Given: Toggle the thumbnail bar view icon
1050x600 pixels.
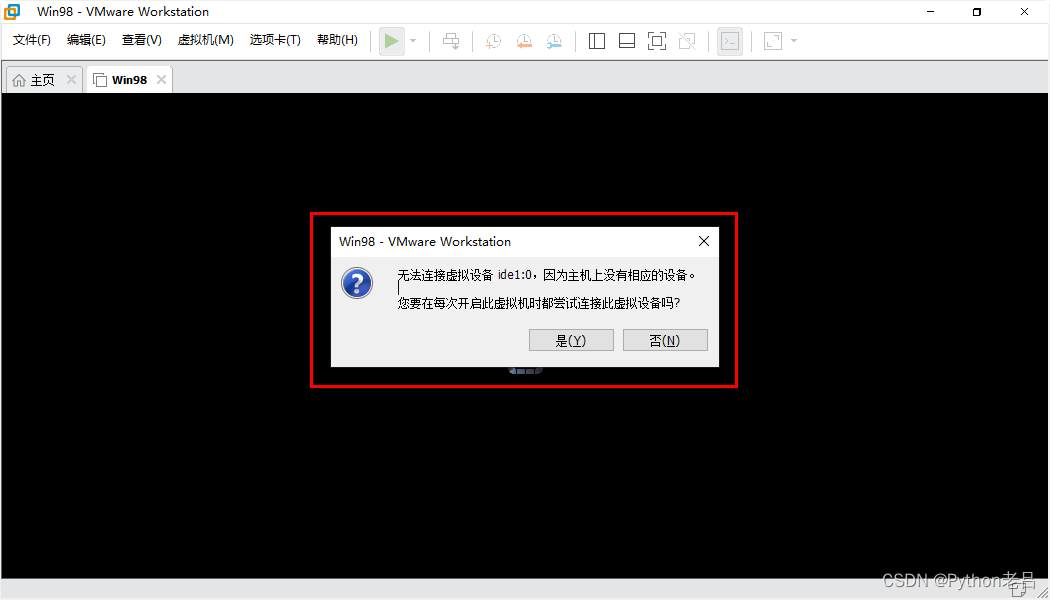Looking at the screenshot, I should click(x=627, y=42).
